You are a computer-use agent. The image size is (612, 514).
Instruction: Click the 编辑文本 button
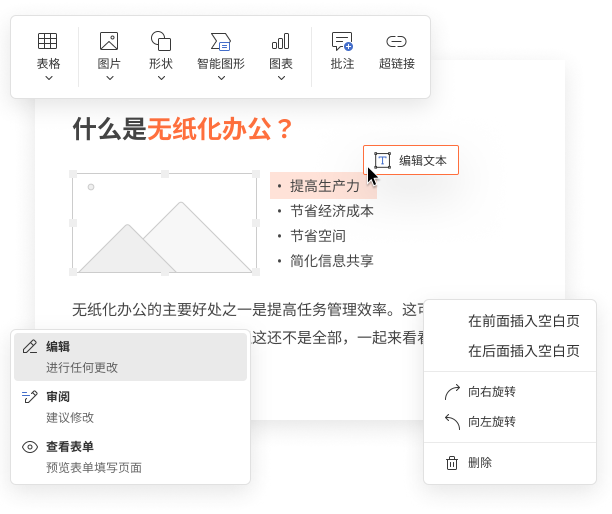point(411,160)
